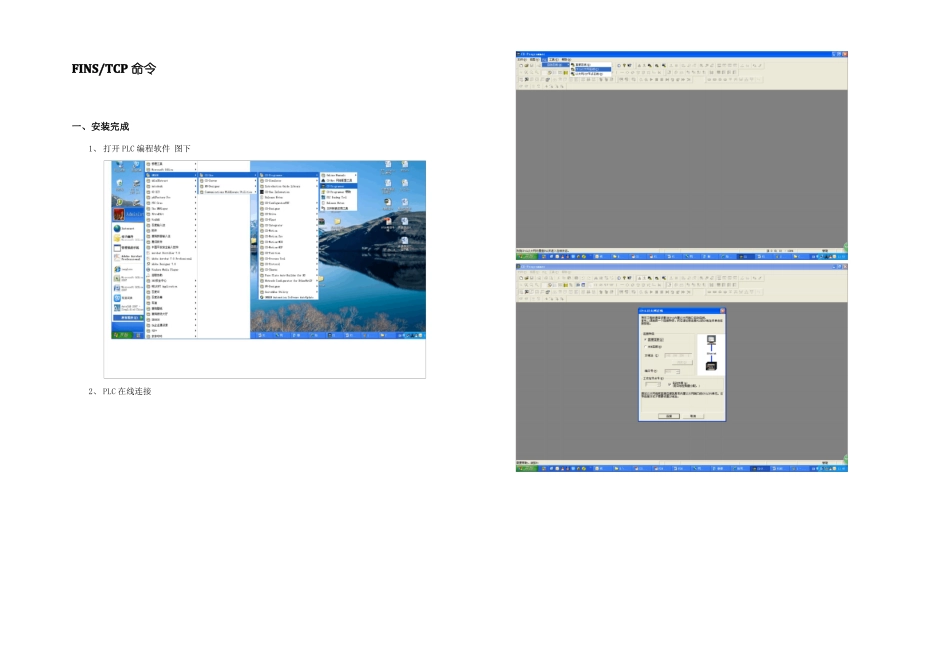The height and width of the screenshot is (672, 950).
Task: Open OMRON Automation Software AutoUpdate entry
Action: (x=290, y=297)
